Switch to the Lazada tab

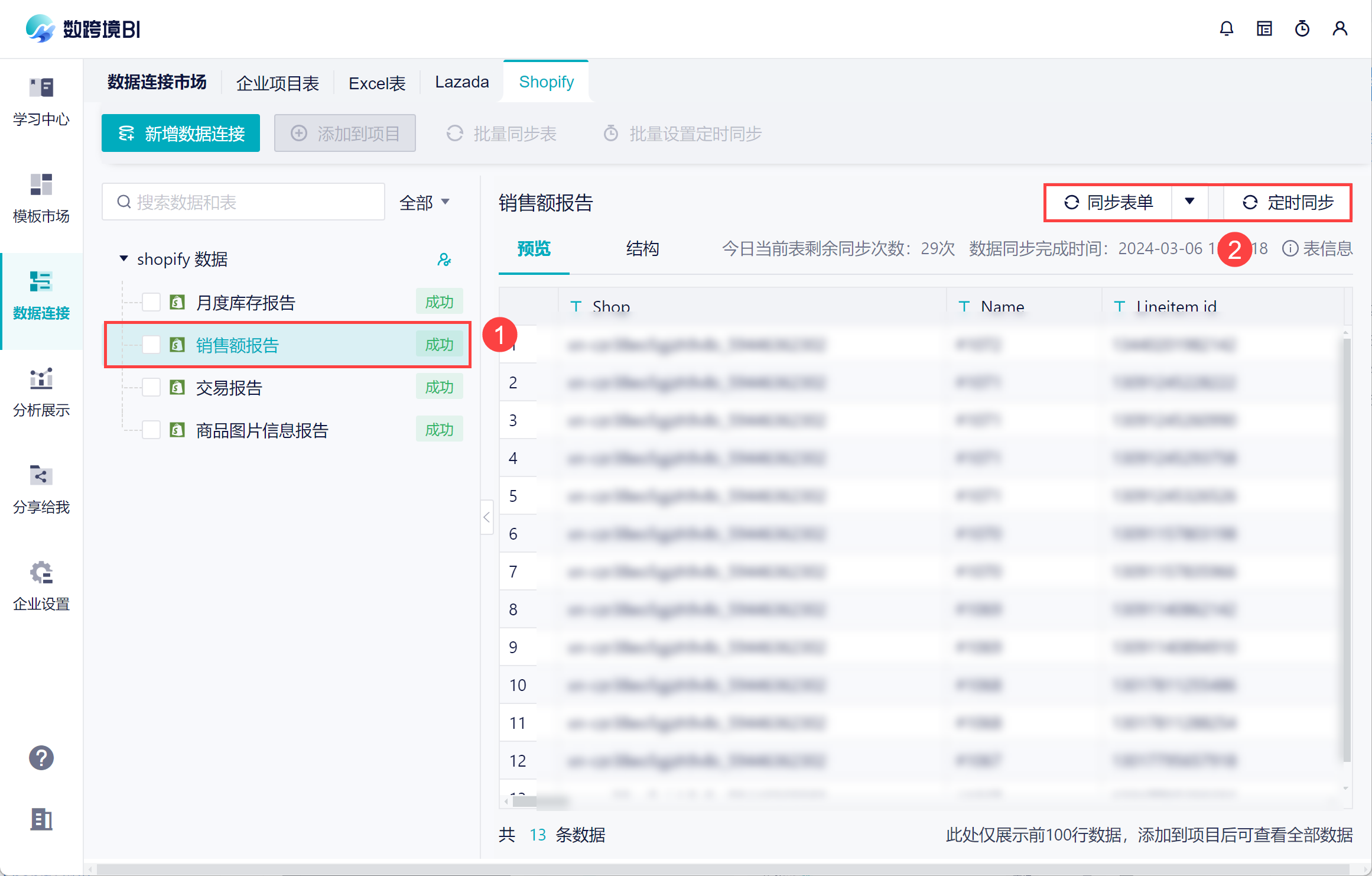coord(461,82)
